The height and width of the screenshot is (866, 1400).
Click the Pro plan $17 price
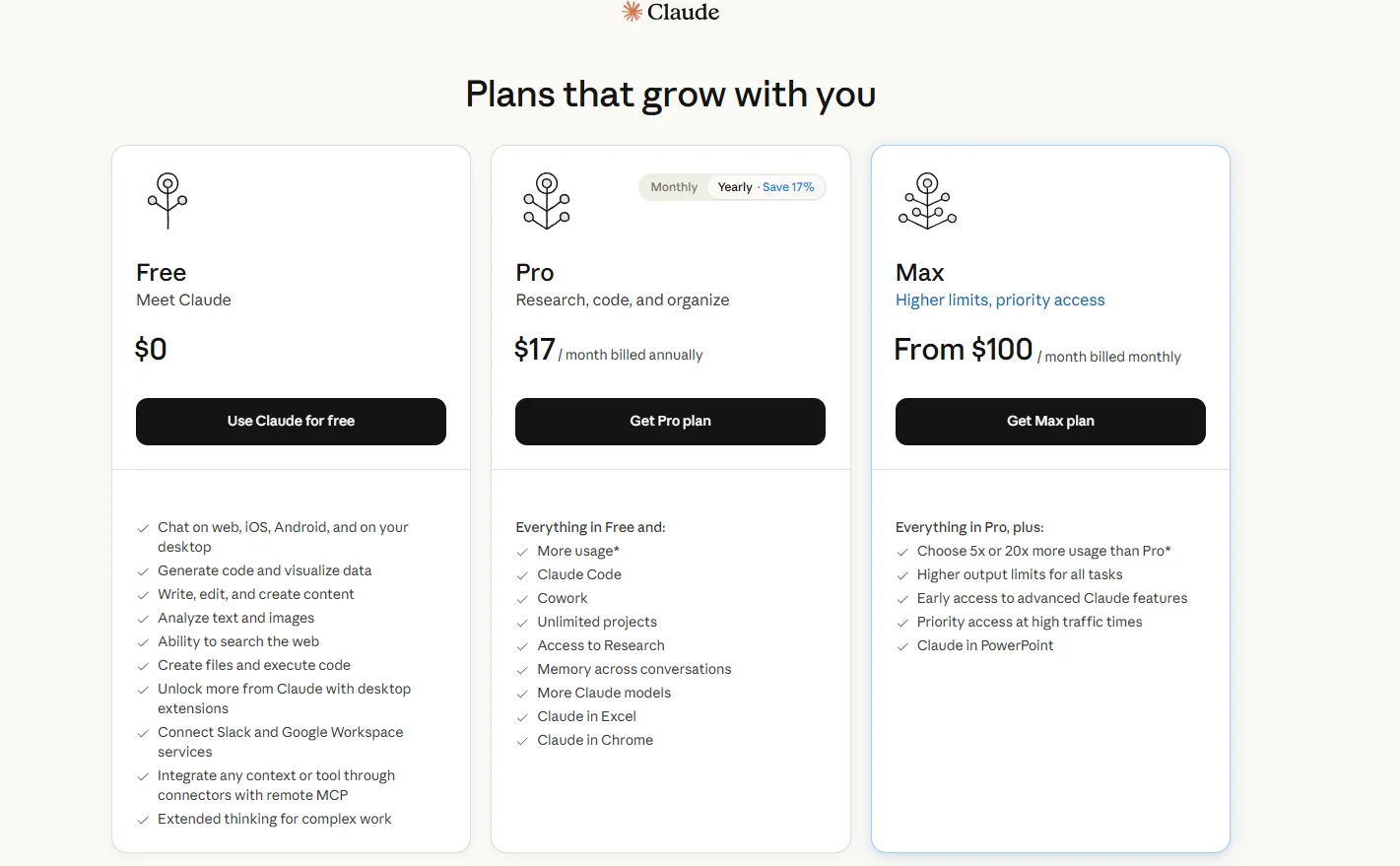tap(535, 350)
